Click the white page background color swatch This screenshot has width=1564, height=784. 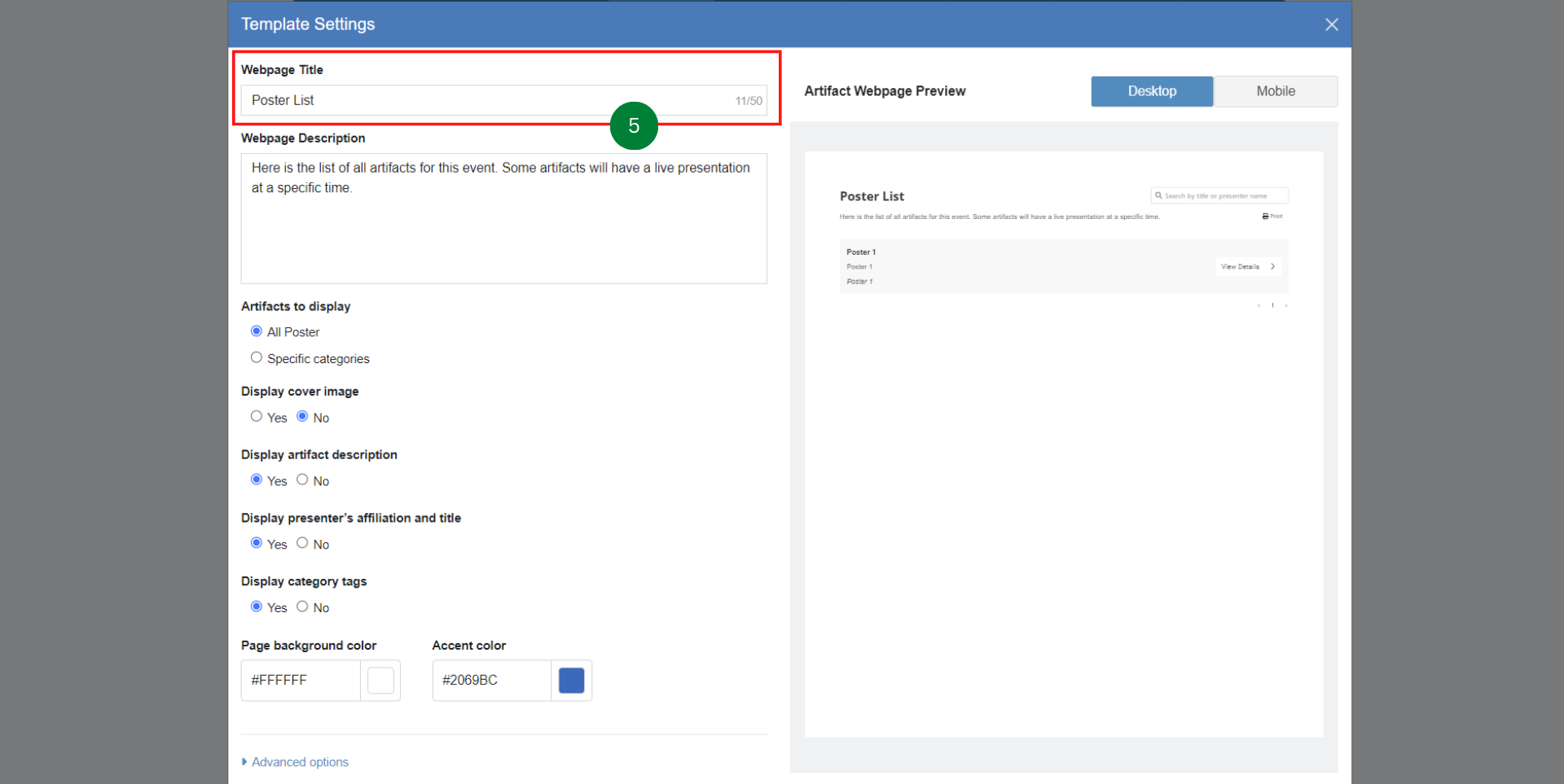point(380,680)
